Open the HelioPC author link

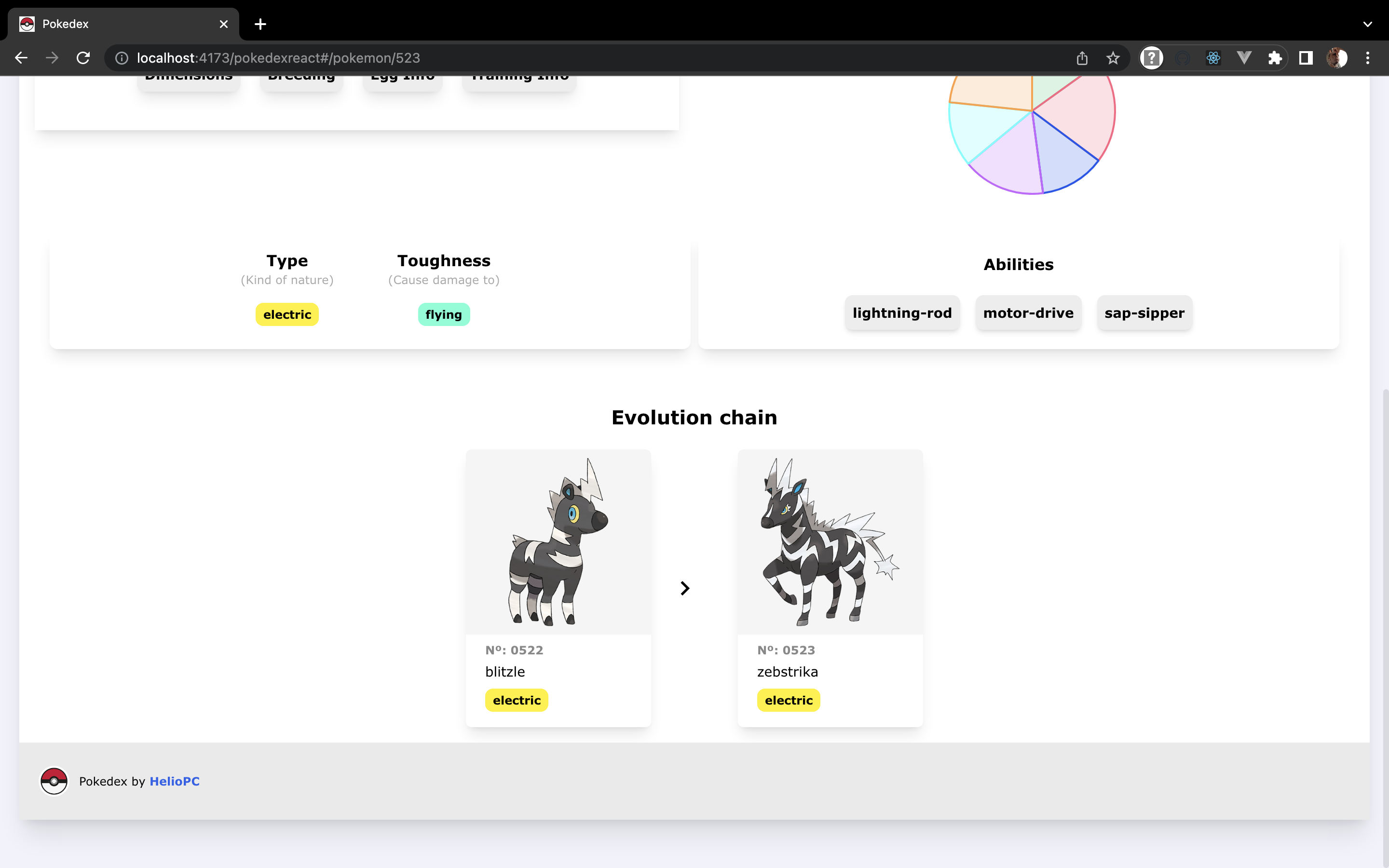175,781
